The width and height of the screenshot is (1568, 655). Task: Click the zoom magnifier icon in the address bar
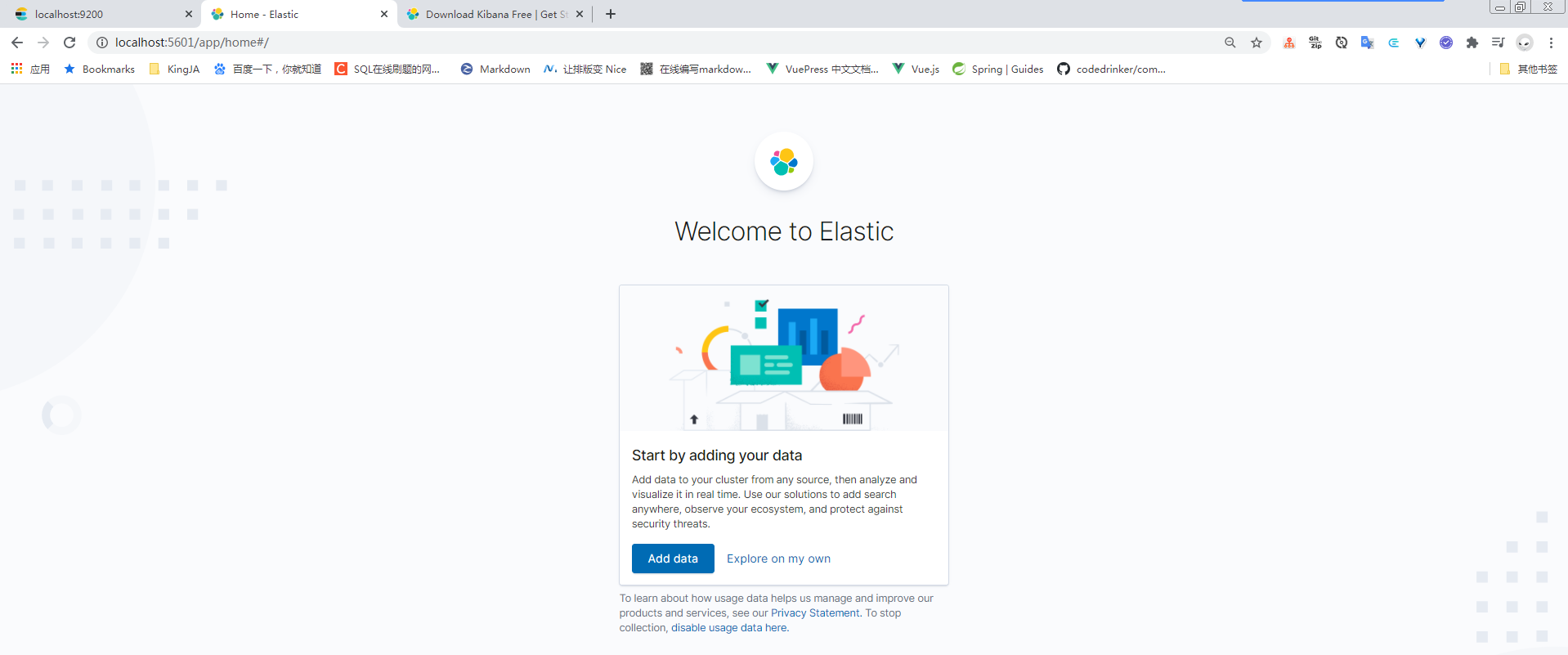pyautogui.click(x=1230, y=43)
